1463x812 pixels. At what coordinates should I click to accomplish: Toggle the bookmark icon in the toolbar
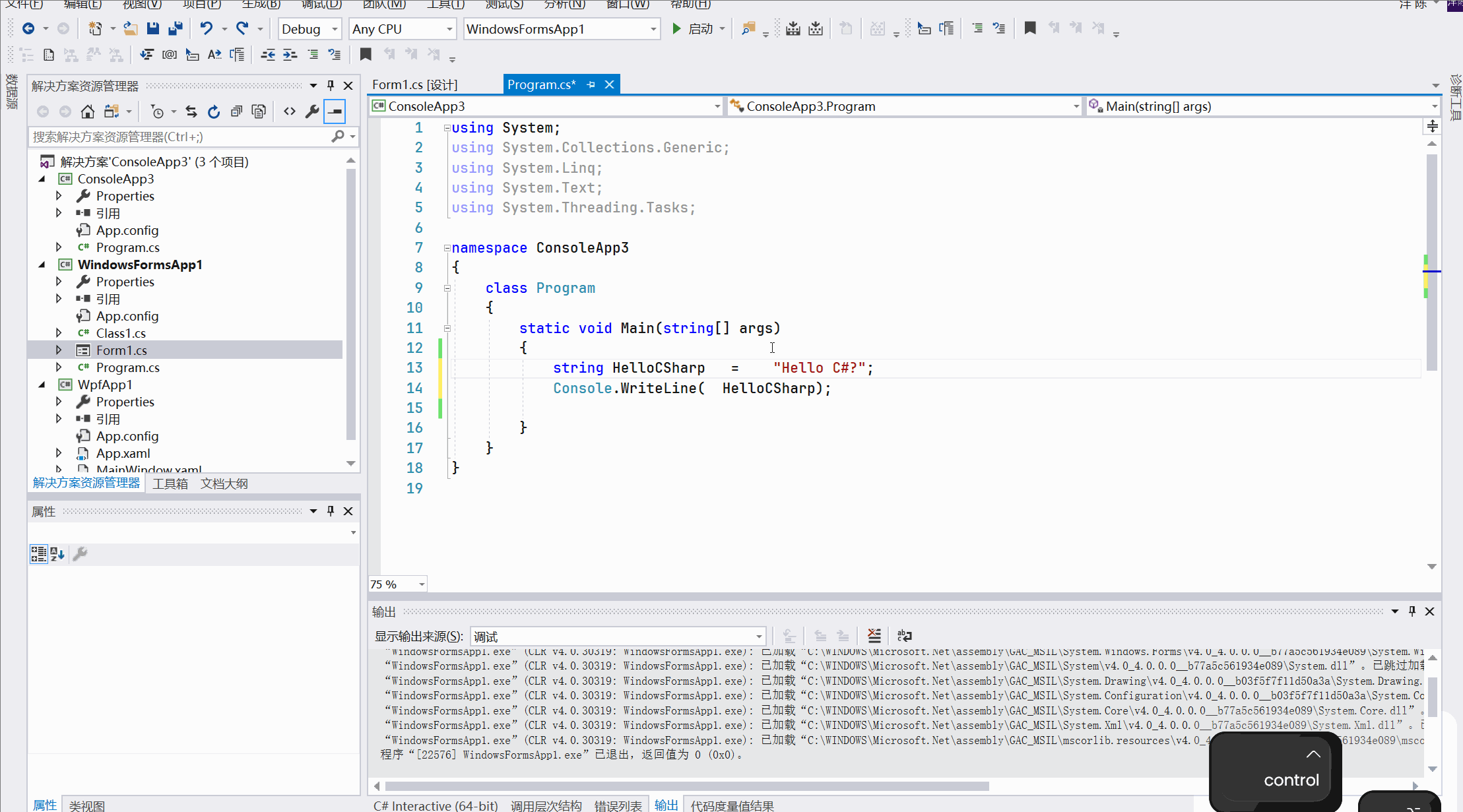[1029, 28]
